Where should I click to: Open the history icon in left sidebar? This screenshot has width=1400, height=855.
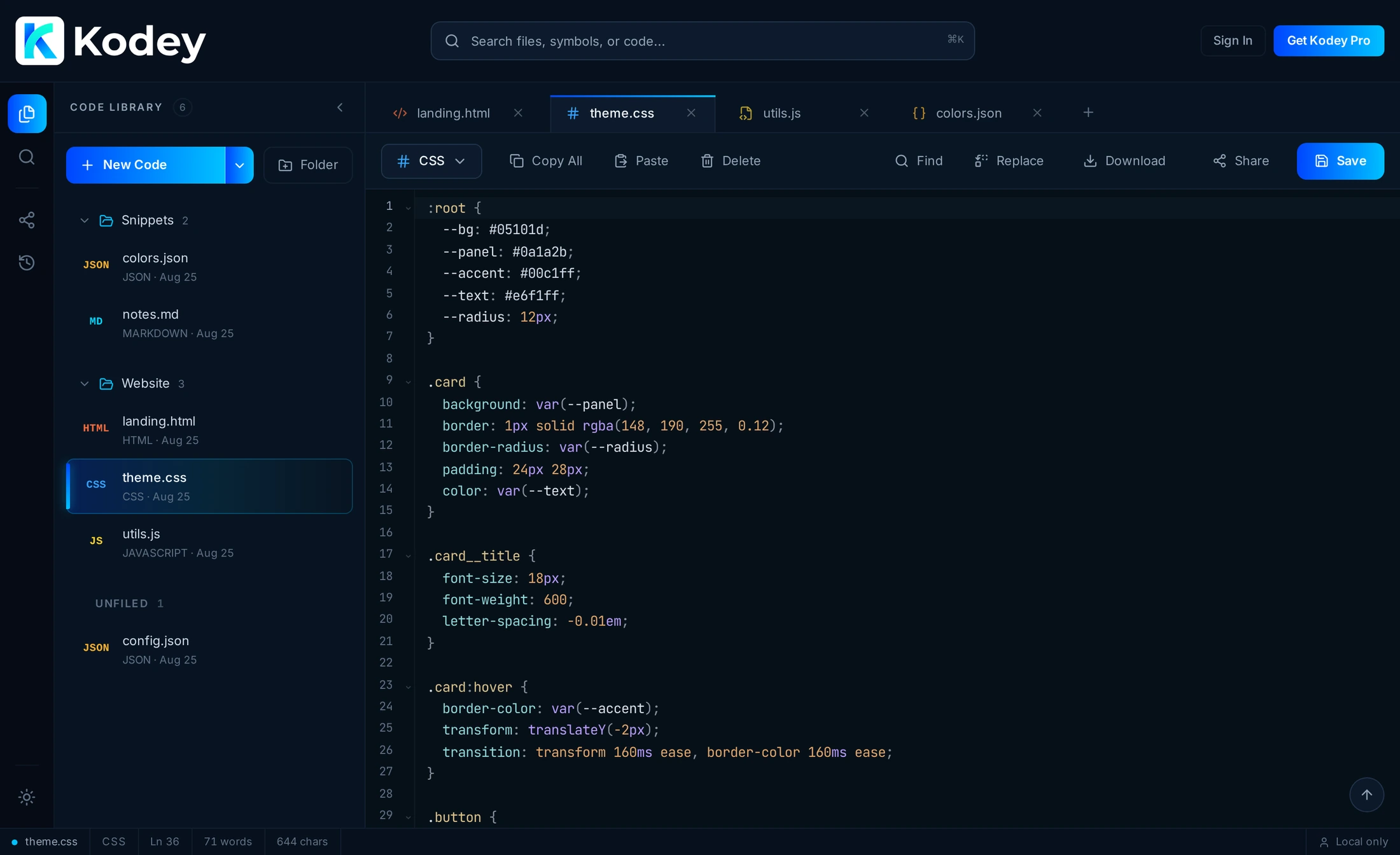tap(27, 262)
